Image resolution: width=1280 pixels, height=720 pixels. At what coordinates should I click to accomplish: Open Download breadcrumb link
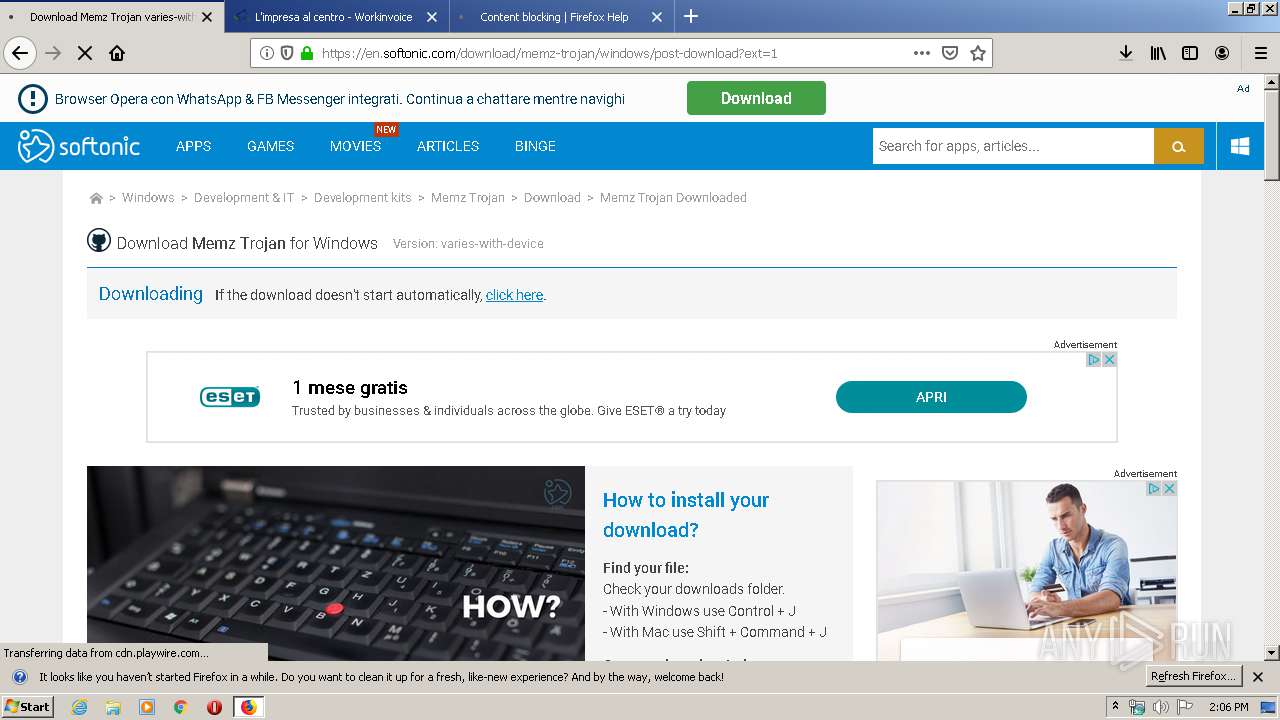(552, 198)
